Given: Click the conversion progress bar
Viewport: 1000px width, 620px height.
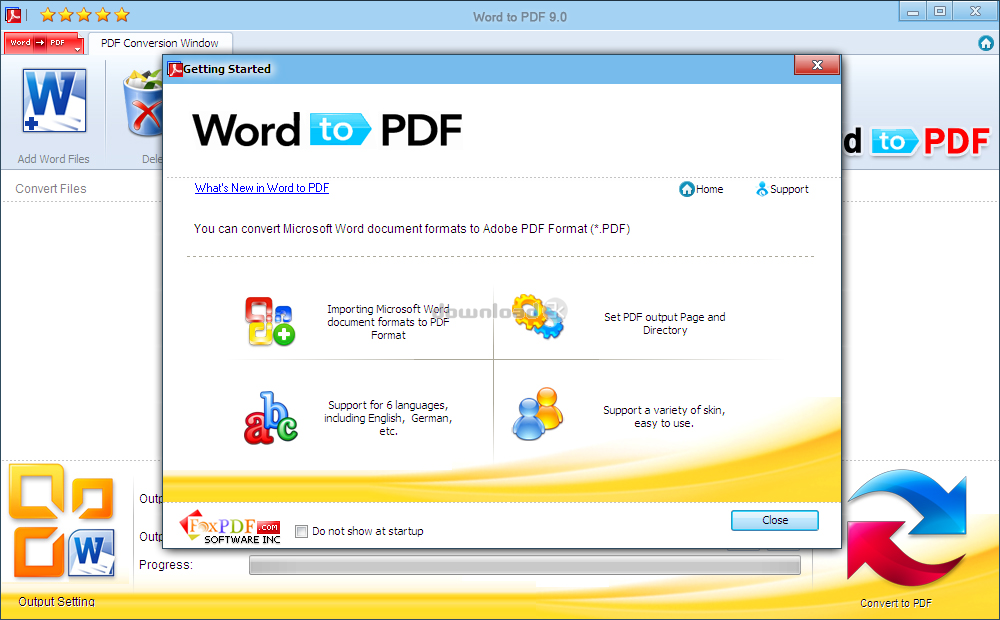Looking at the screenshot, I should [525, 565].
